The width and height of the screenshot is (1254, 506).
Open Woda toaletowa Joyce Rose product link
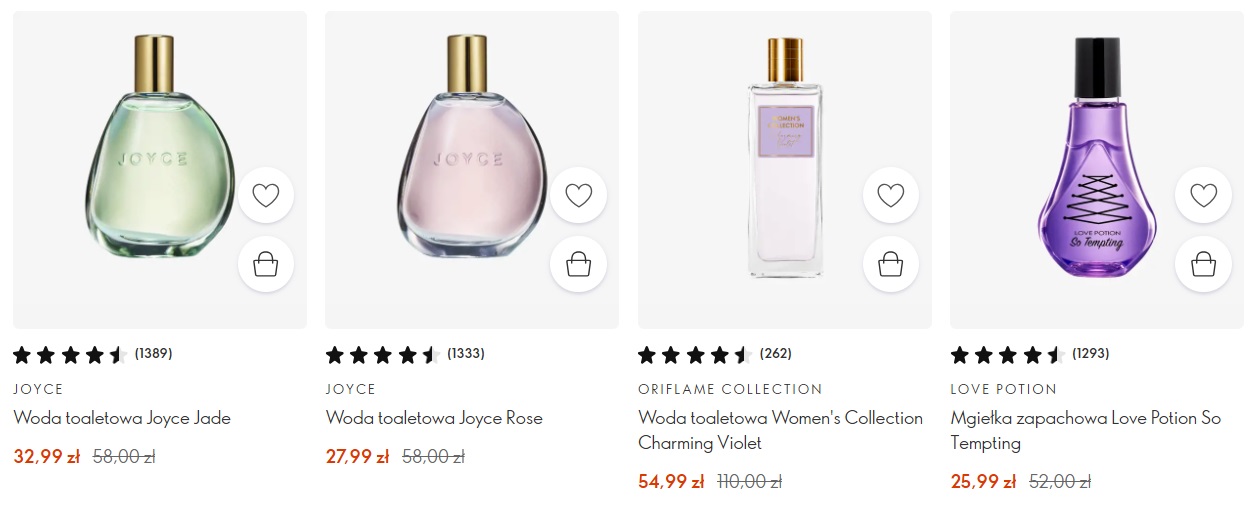[x=434, y=418]
